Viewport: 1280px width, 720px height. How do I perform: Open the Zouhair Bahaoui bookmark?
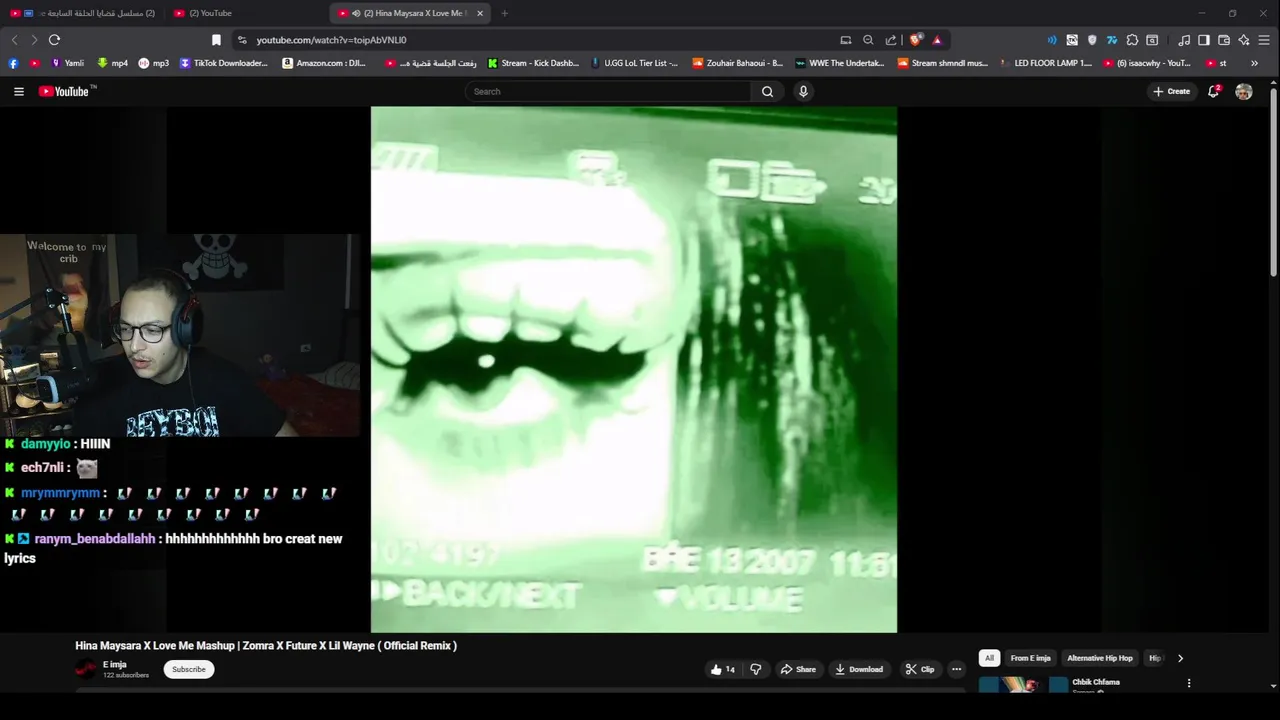(x=738, y=63)
